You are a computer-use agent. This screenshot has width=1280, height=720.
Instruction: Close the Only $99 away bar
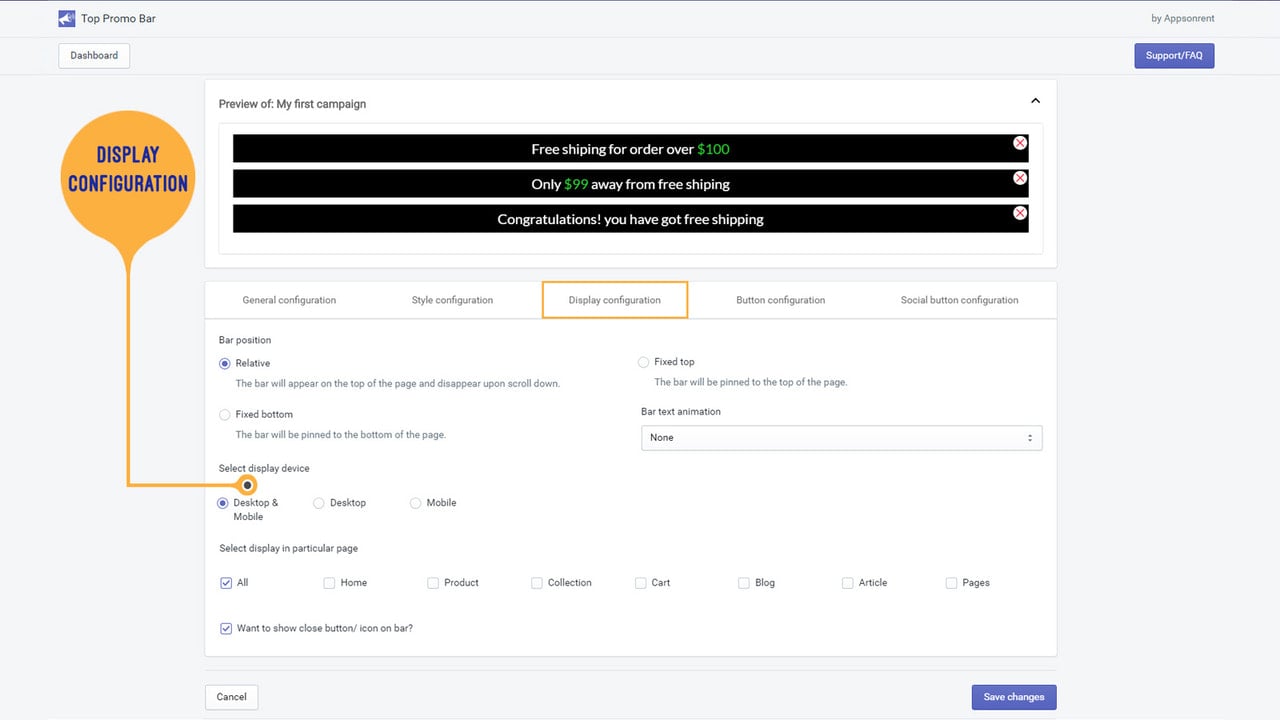tap(1020, 178)
